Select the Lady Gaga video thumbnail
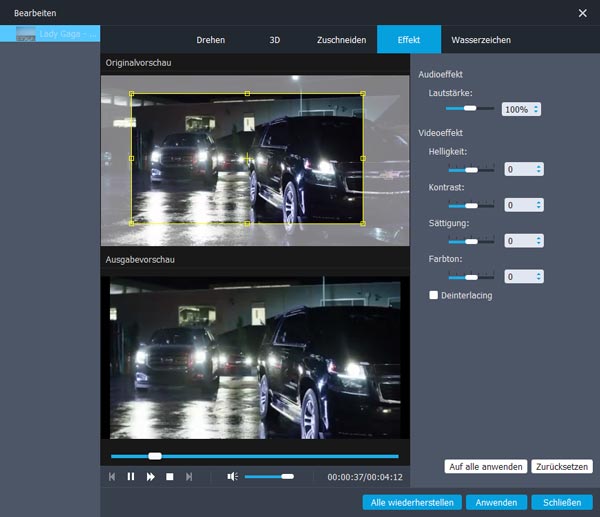The width and height of the screenshot is (600, 517). 27,34
